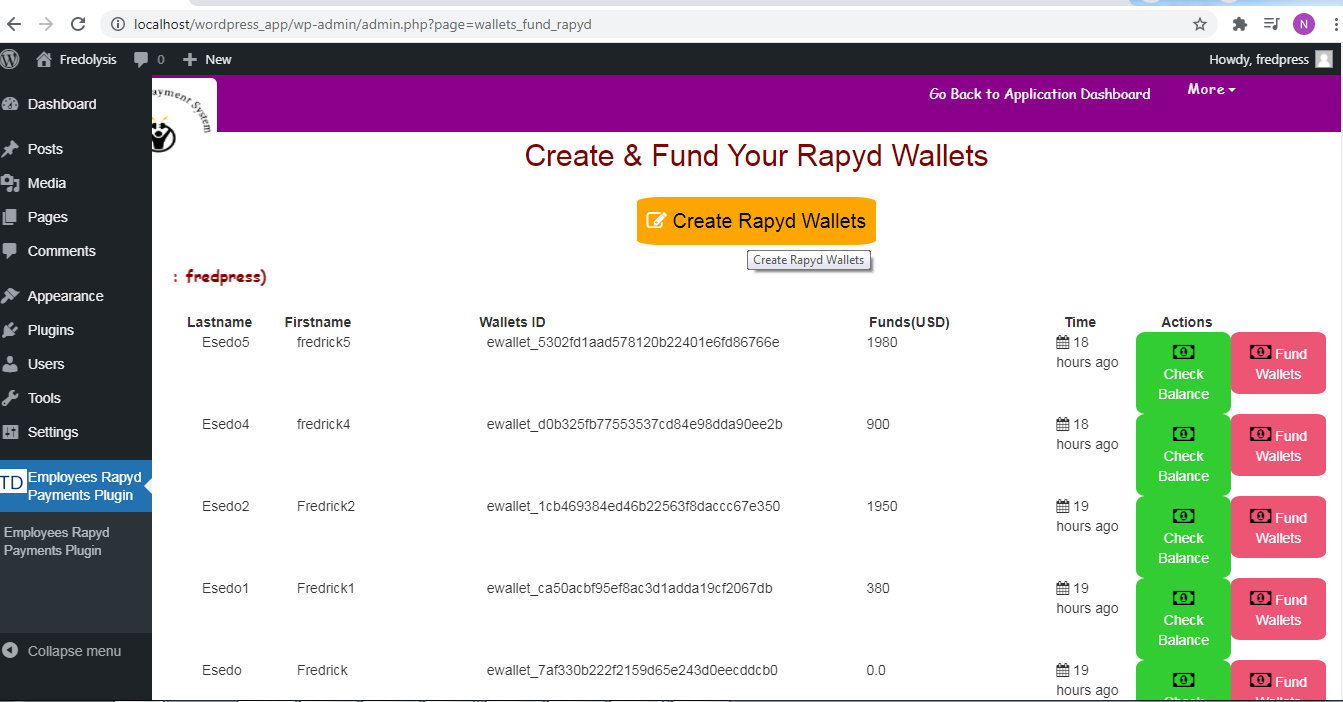
Task: Click the Plugins plug icon in sidebar
Action: click(x=11, y=330)
